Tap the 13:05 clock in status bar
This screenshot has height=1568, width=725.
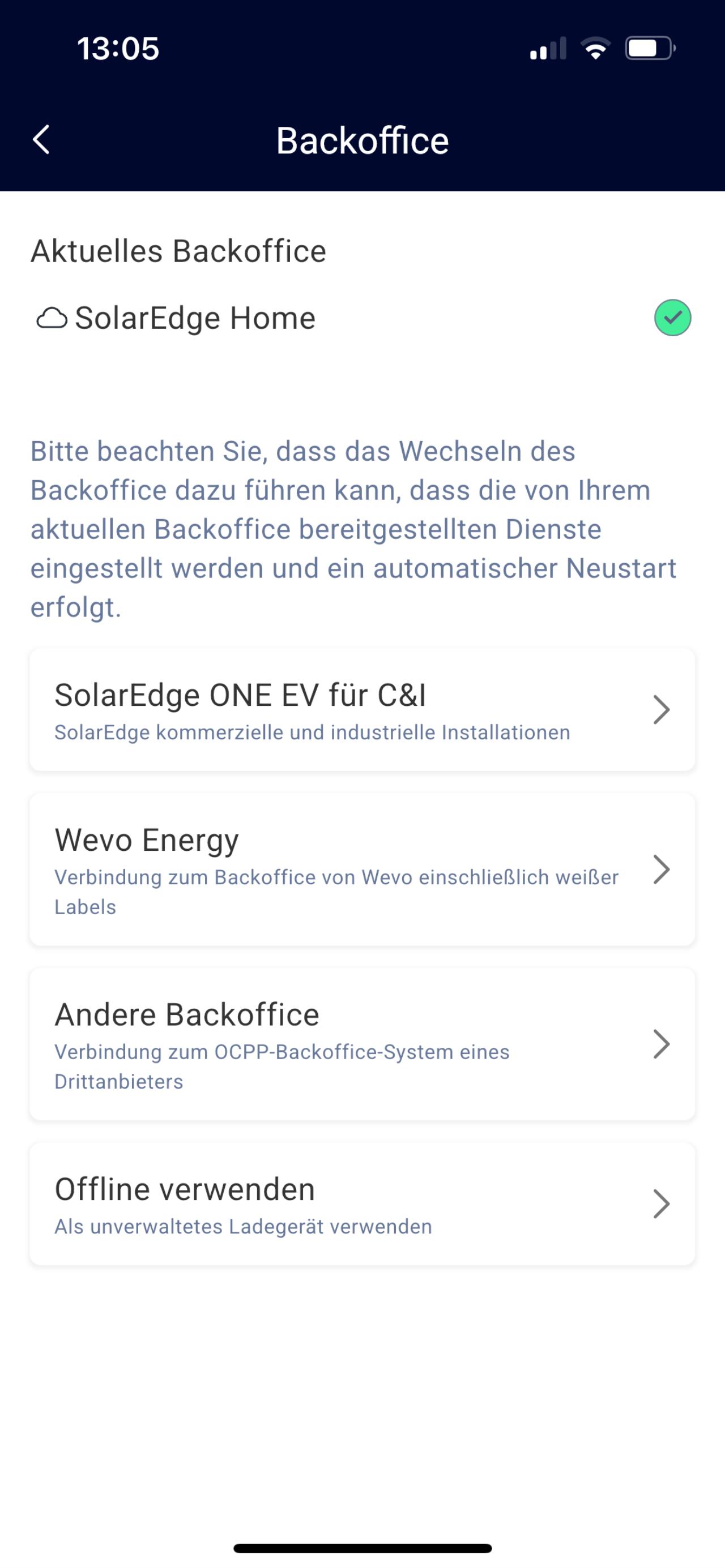pos(118,49)
